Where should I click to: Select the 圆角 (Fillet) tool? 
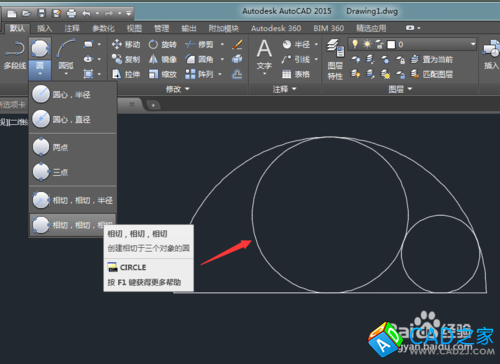tap(199, 59)
